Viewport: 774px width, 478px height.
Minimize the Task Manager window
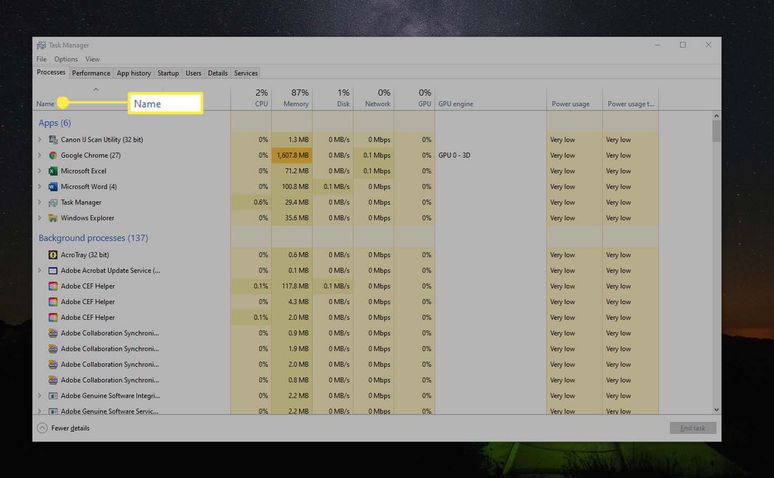(658, 45)
